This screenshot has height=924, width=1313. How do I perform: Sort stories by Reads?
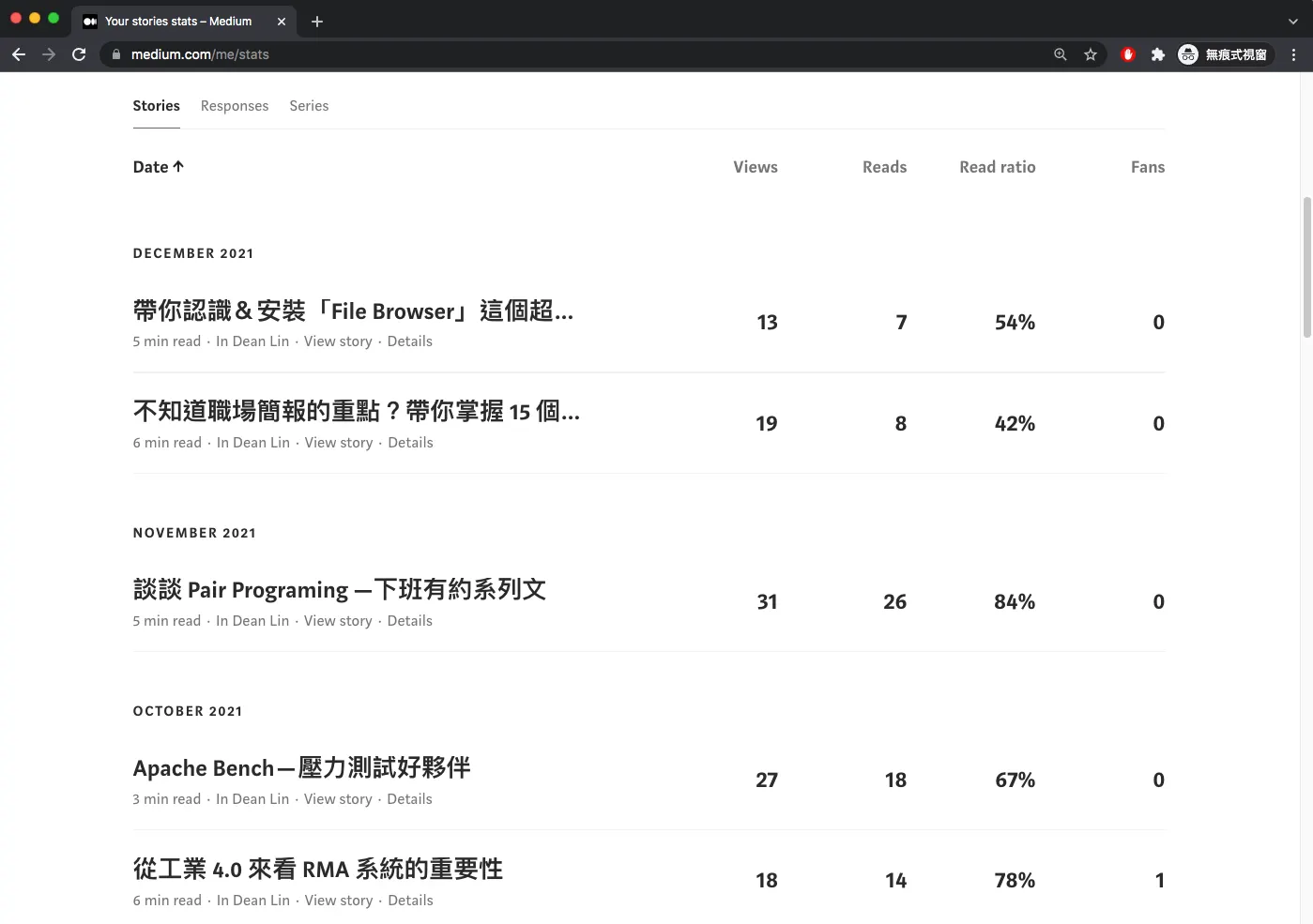click(x=885, y=167)
